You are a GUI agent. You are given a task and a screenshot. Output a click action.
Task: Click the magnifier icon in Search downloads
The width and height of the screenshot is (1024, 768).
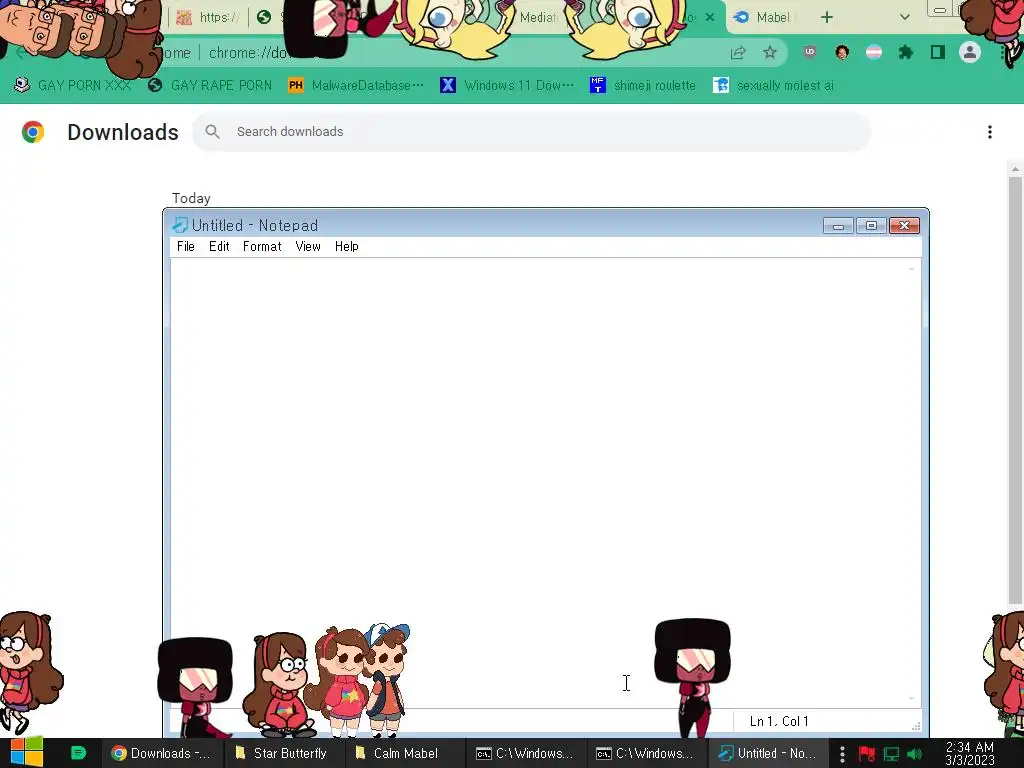click(212, 132)
